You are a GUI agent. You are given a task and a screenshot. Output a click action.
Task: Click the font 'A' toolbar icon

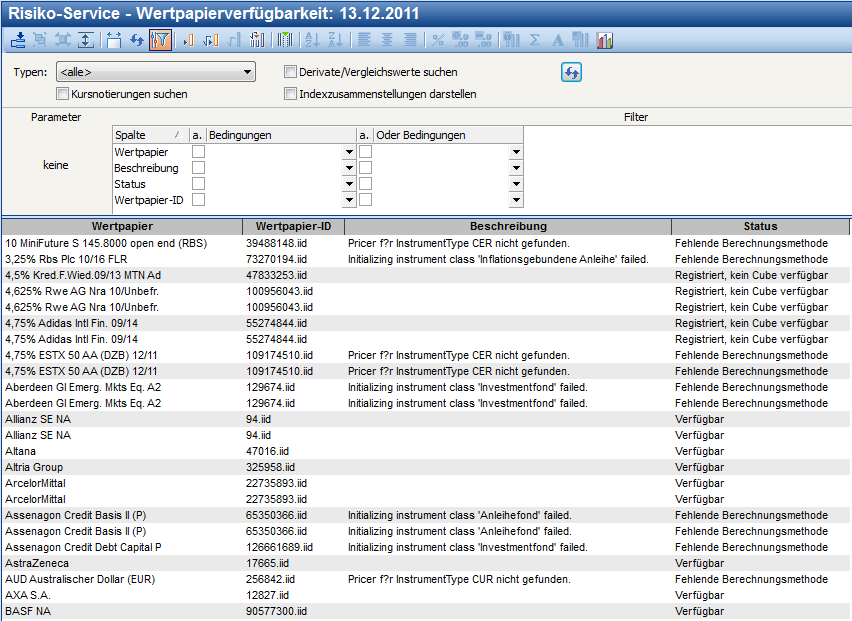click(x=559, y=41)
